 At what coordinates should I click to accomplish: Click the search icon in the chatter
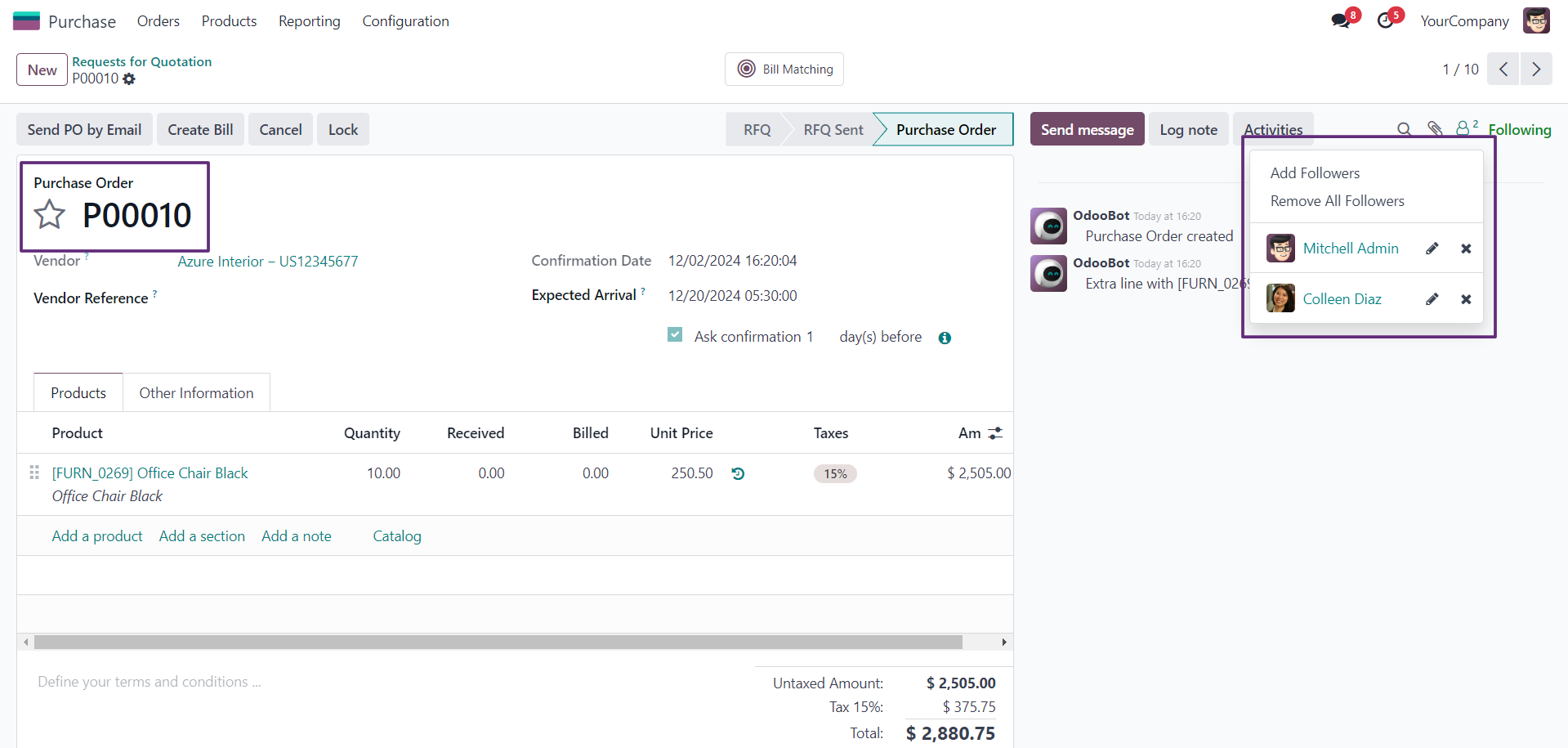(1404, 129)
